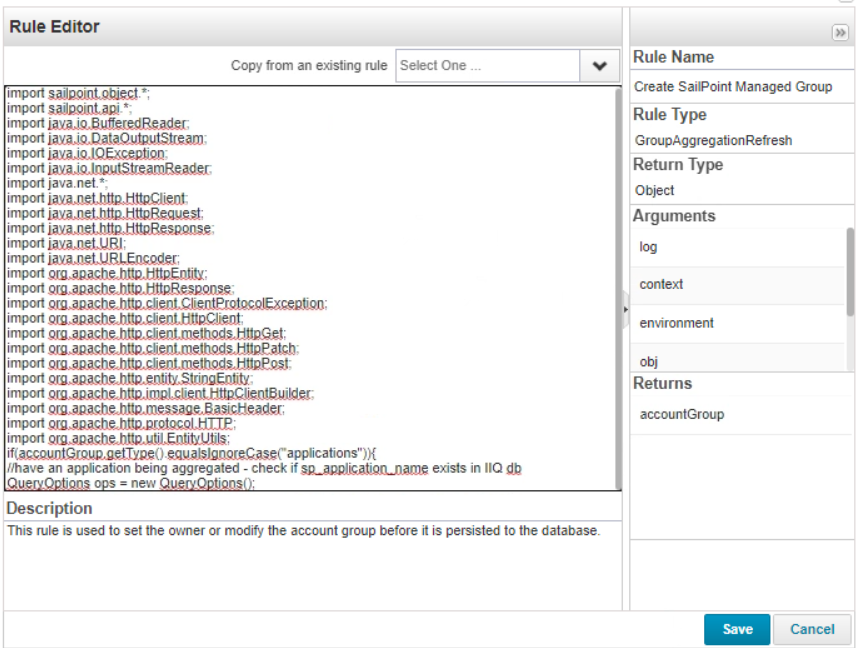Click the EntityUtils import line
The image size is (857, 648).
click(119, 439)
